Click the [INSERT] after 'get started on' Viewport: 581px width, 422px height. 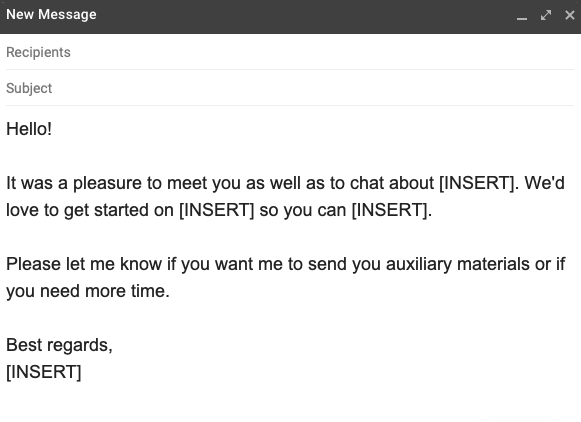pos(216,210)
